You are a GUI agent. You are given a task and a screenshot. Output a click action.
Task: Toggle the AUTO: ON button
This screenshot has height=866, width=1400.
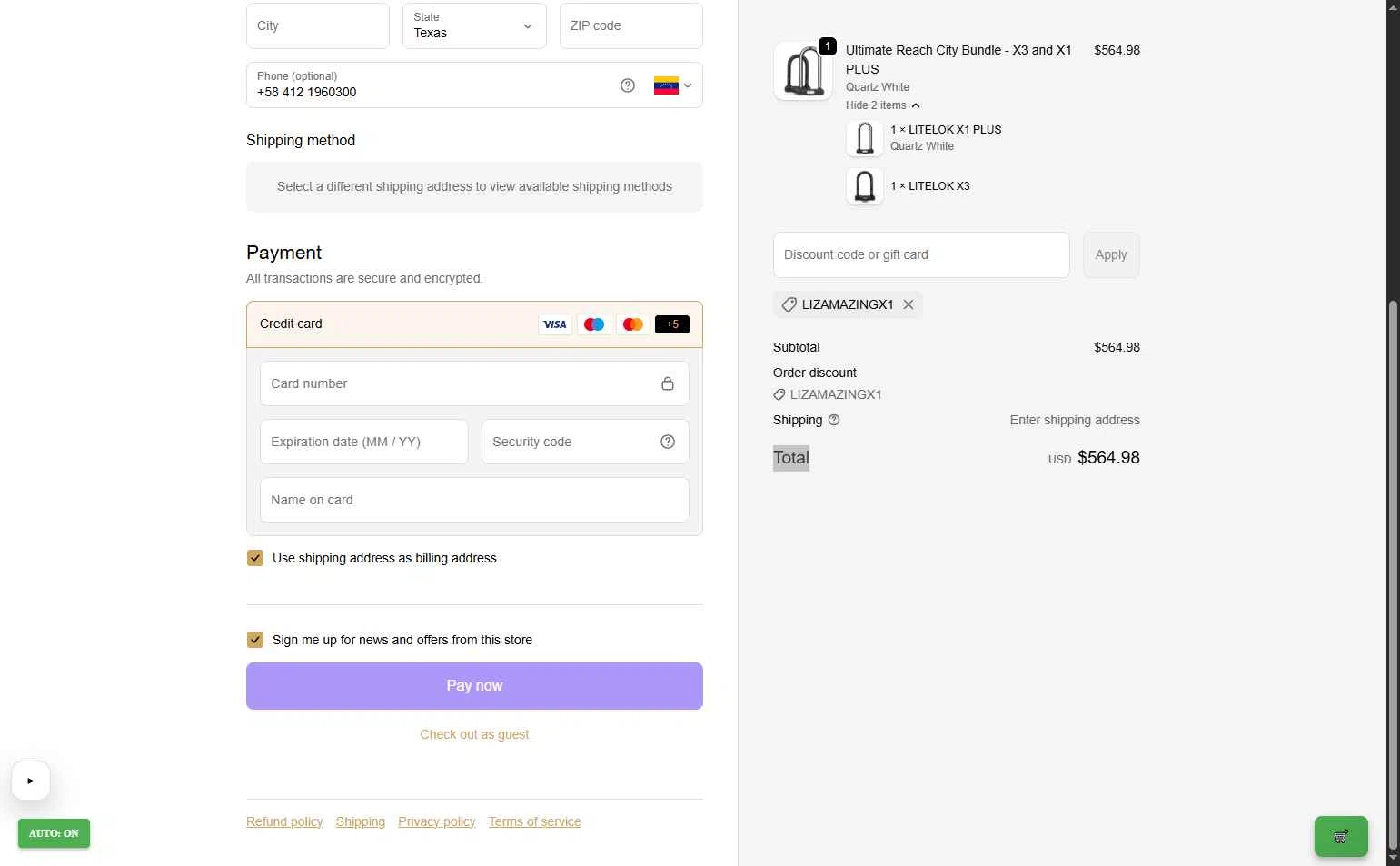54,833
